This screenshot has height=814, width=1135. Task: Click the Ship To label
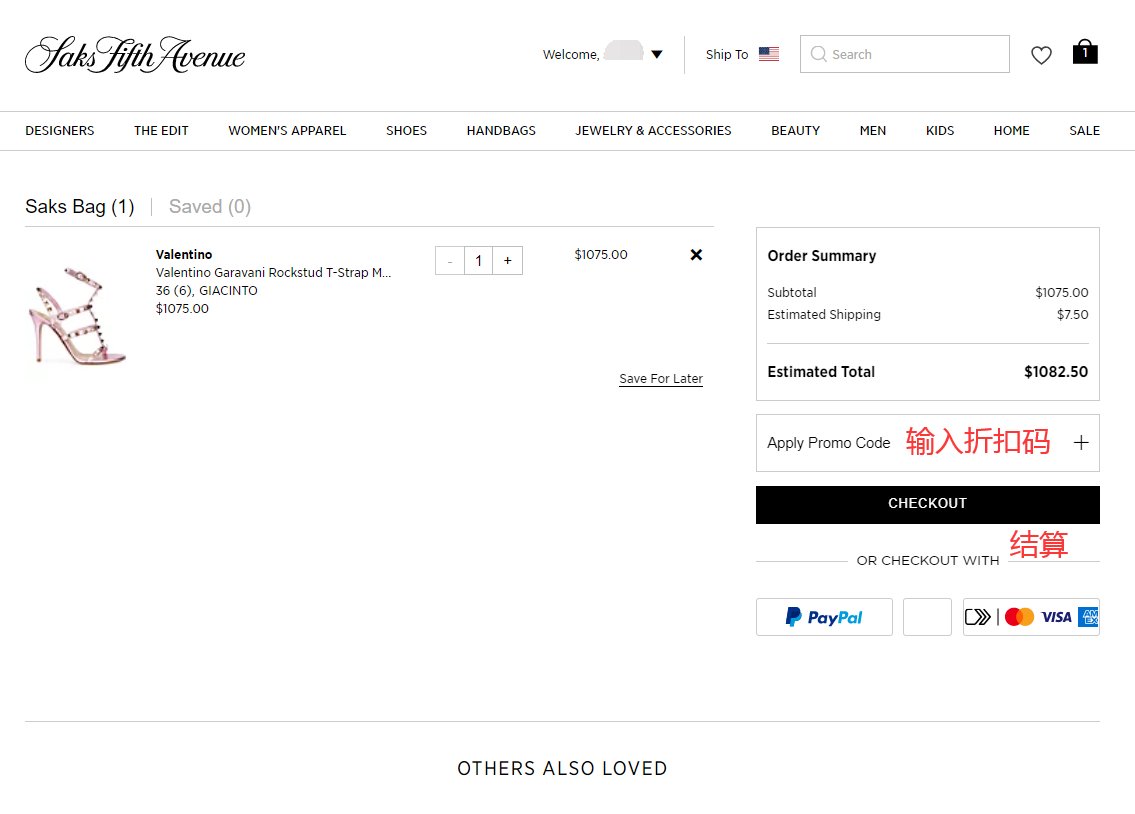point(727,54)
